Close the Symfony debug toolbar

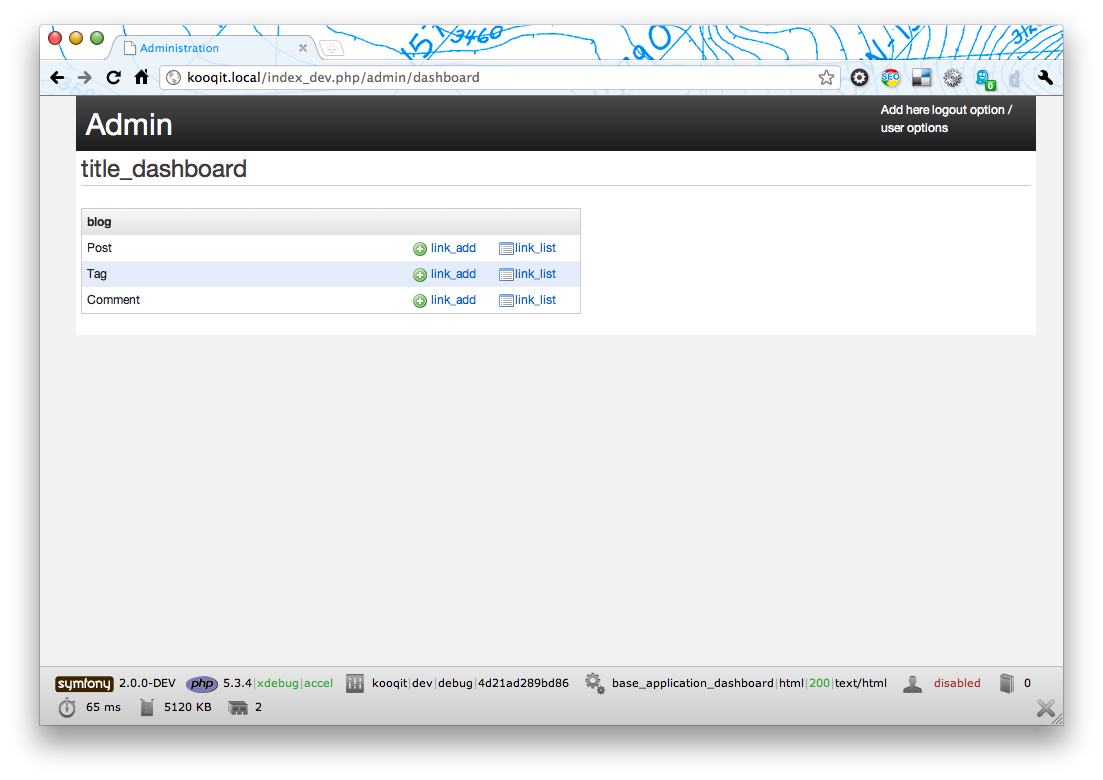click(1045, 709)
